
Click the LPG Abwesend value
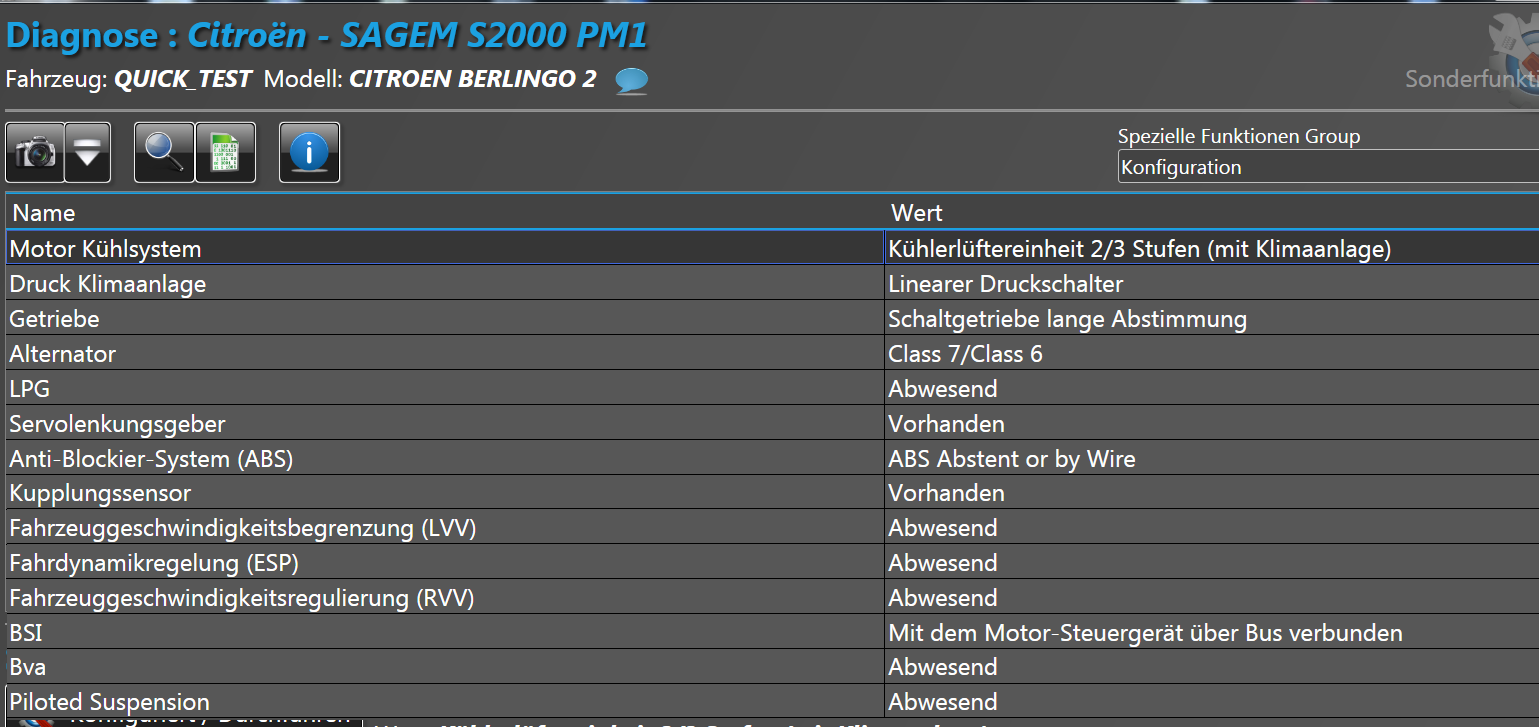(x=943, y=389)
